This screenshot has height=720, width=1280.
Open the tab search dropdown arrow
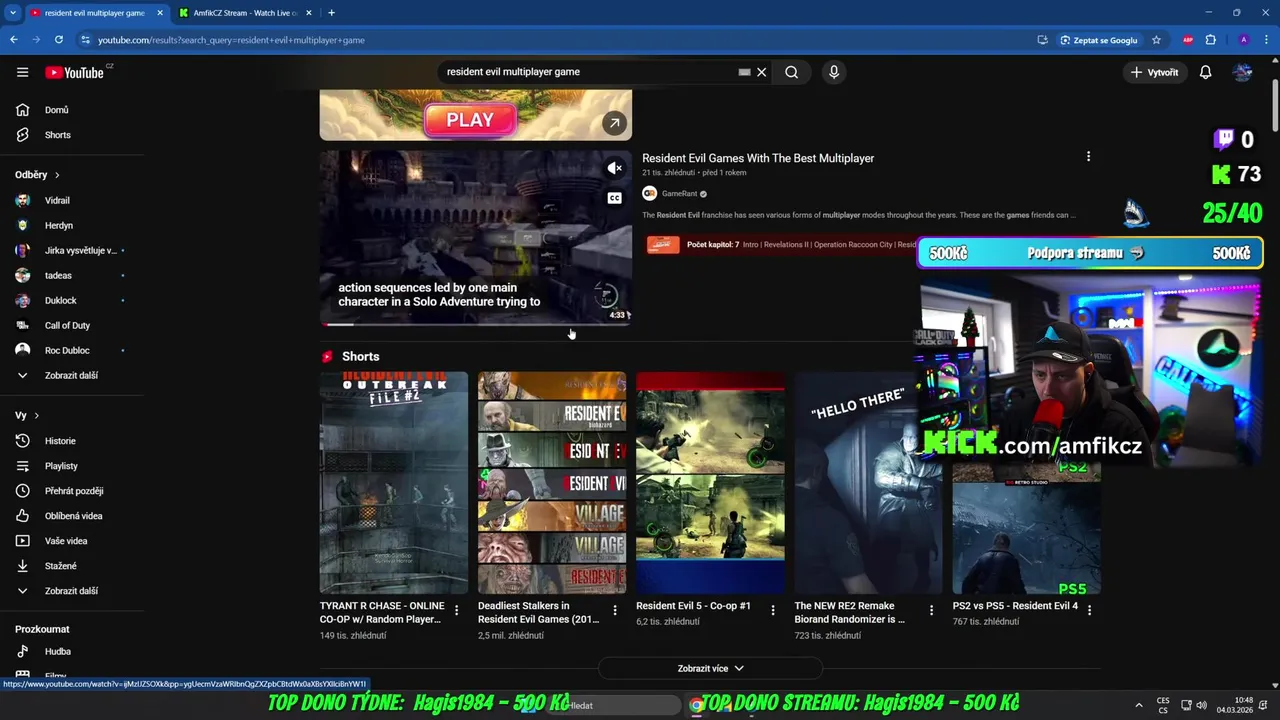[x=12, y=13]
